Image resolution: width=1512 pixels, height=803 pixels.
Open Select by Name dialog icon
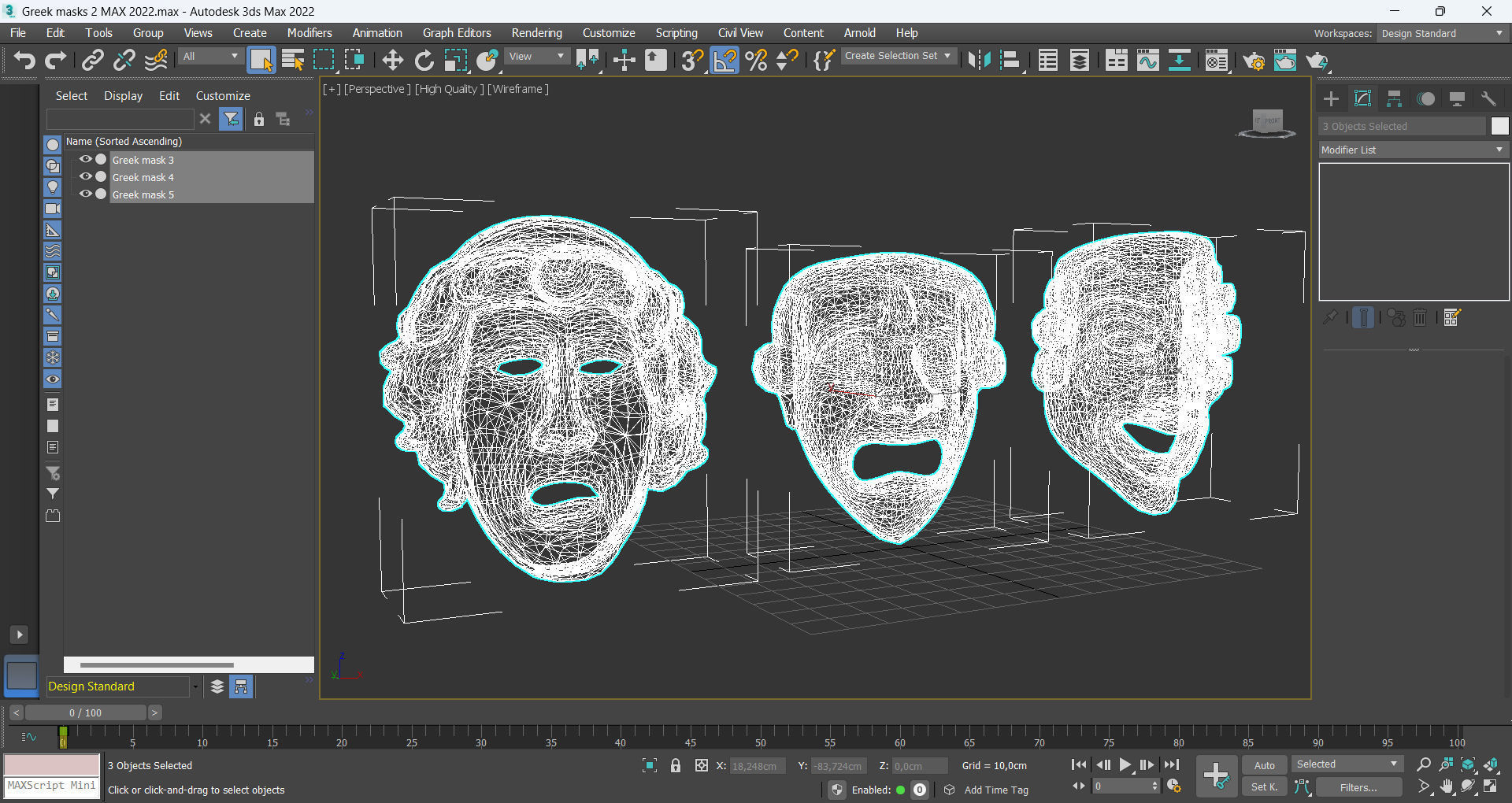pos(293,61)
